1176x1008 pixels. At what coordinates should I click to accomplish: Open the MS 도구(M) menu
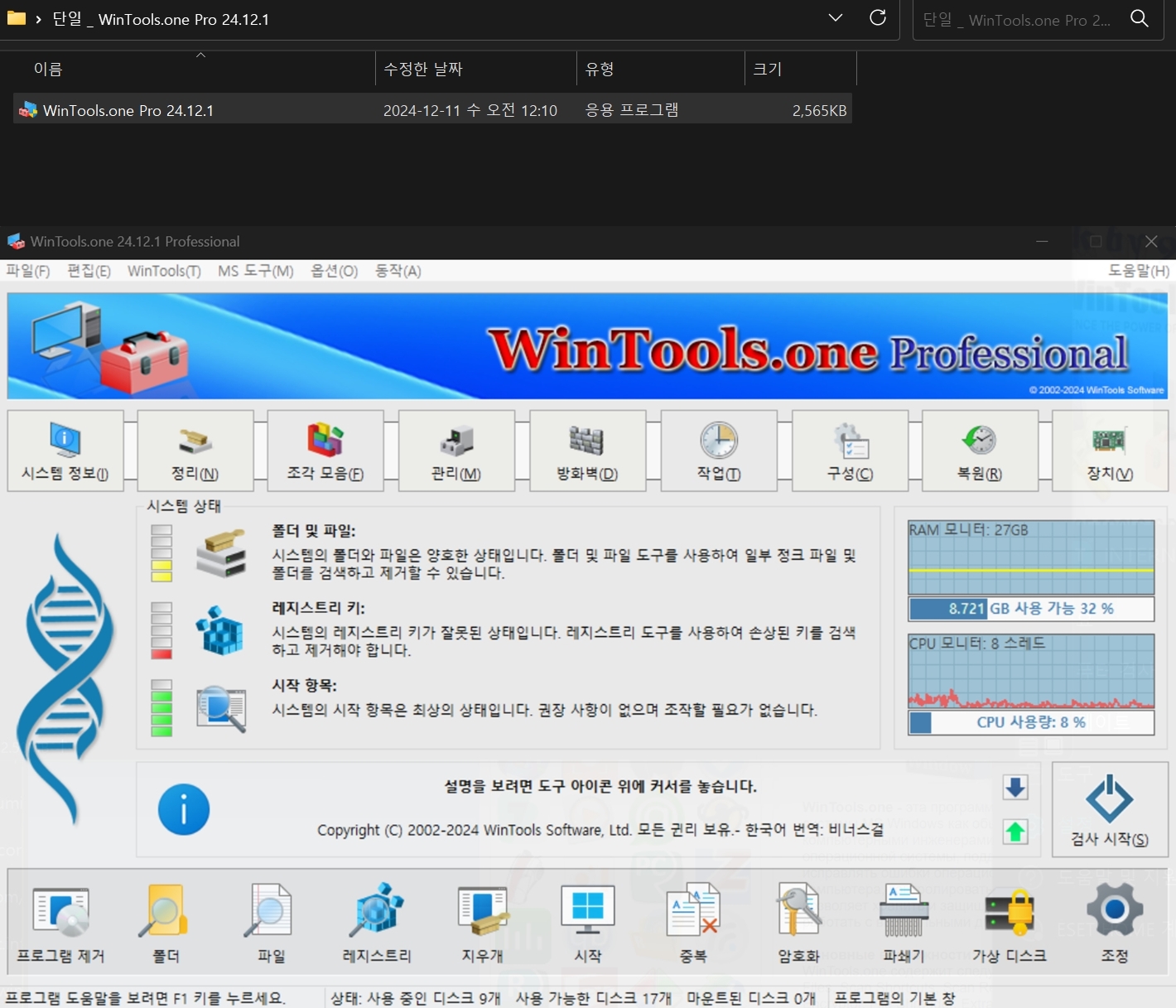(255, 271)
